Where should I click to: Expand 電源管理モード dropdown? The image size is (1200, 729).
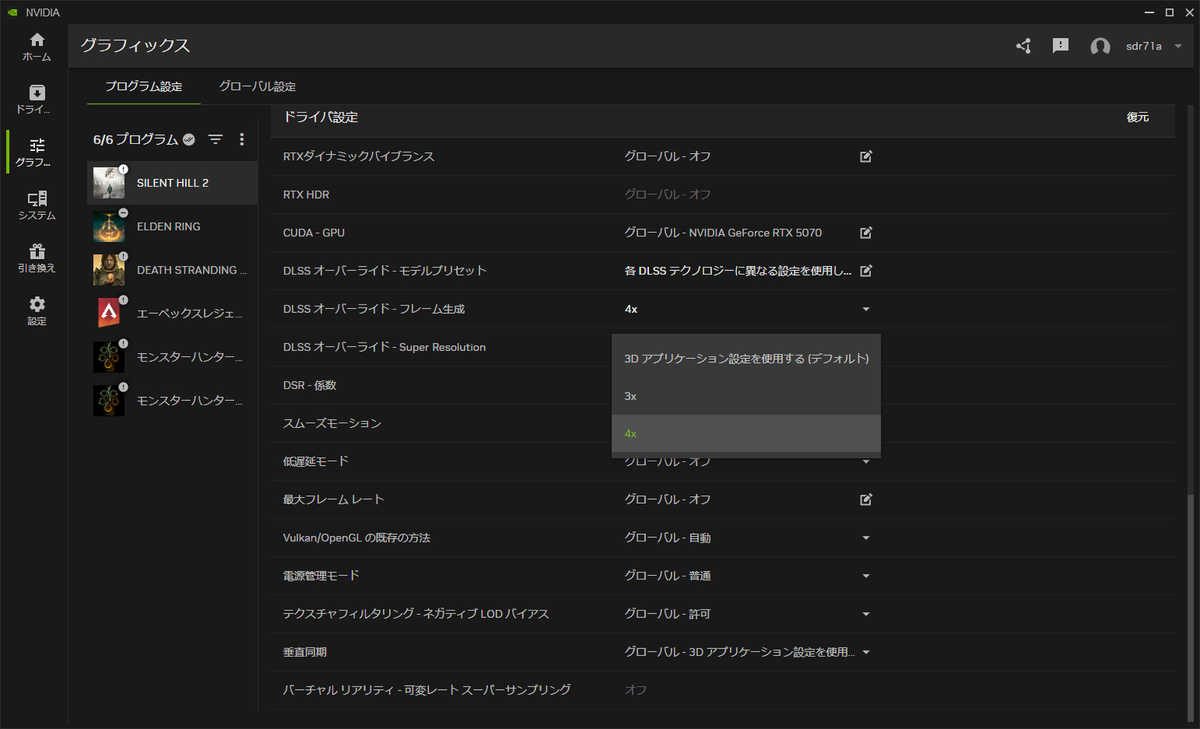866,576
